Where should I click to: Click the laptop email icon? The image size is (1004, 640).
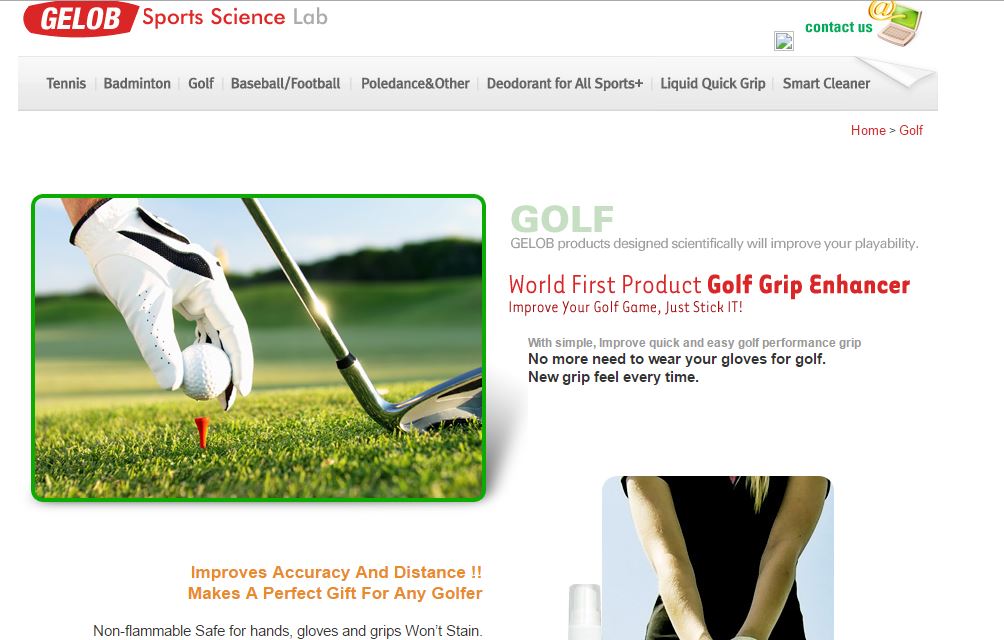tap(898, 24)
